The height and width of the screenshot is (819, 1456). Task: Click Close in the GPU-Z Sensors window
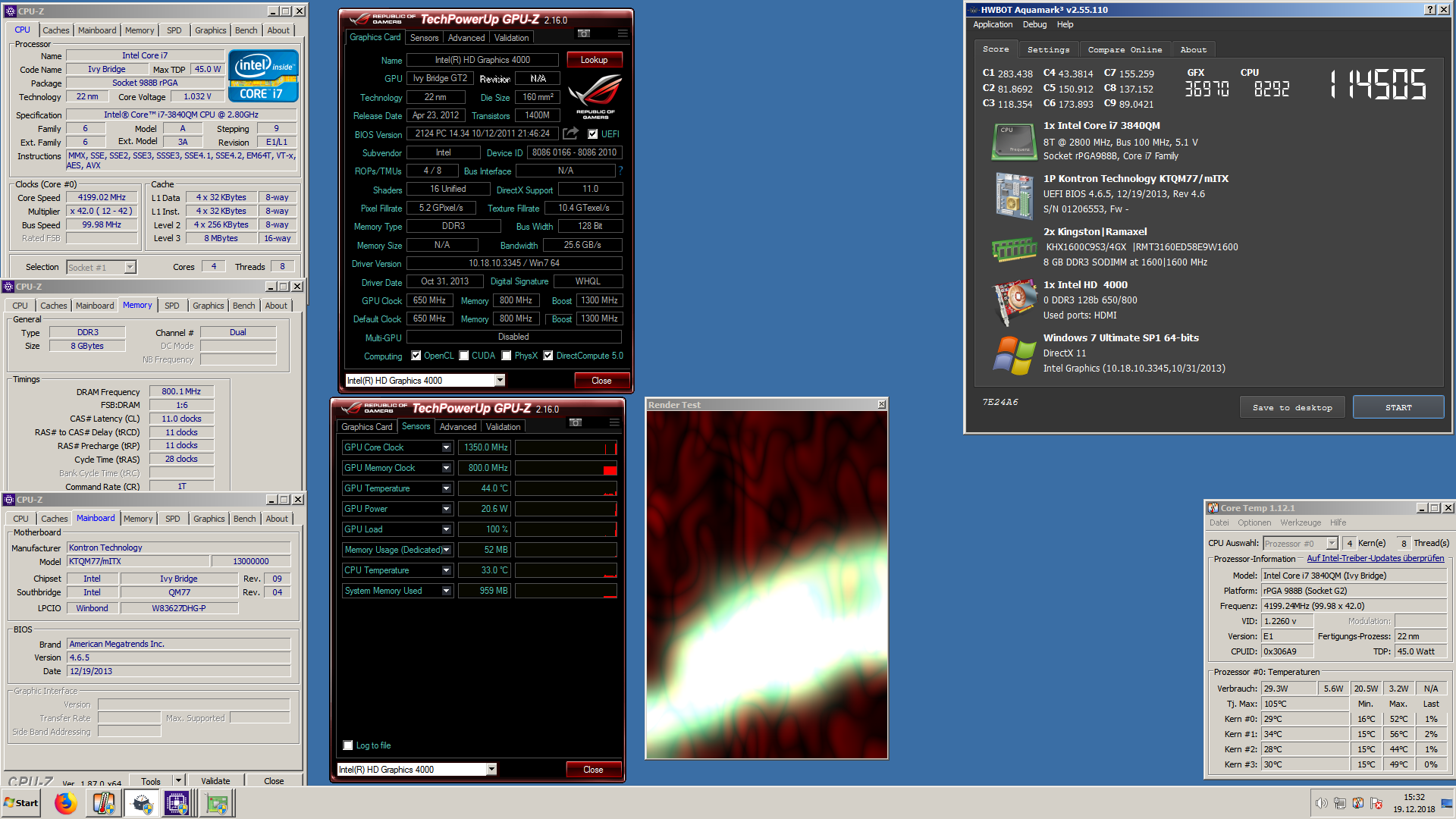click(x=593, y=770)
